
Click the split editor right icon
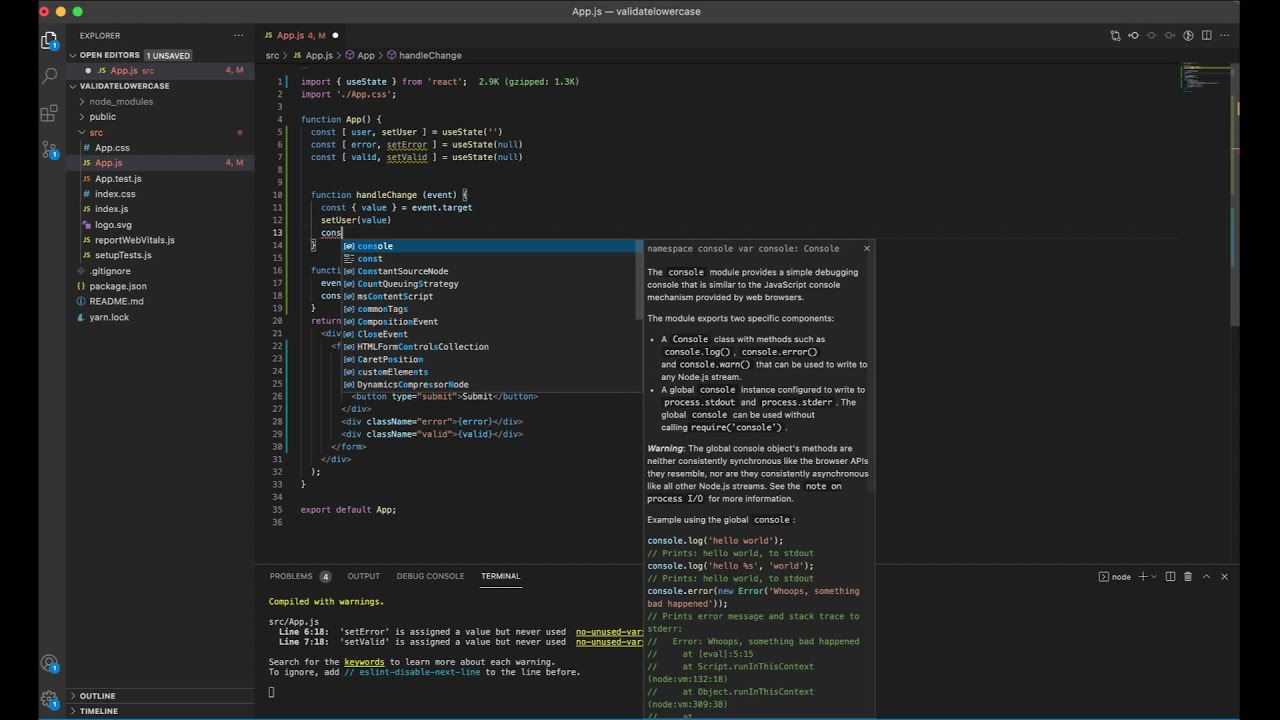pos(1206,36)
